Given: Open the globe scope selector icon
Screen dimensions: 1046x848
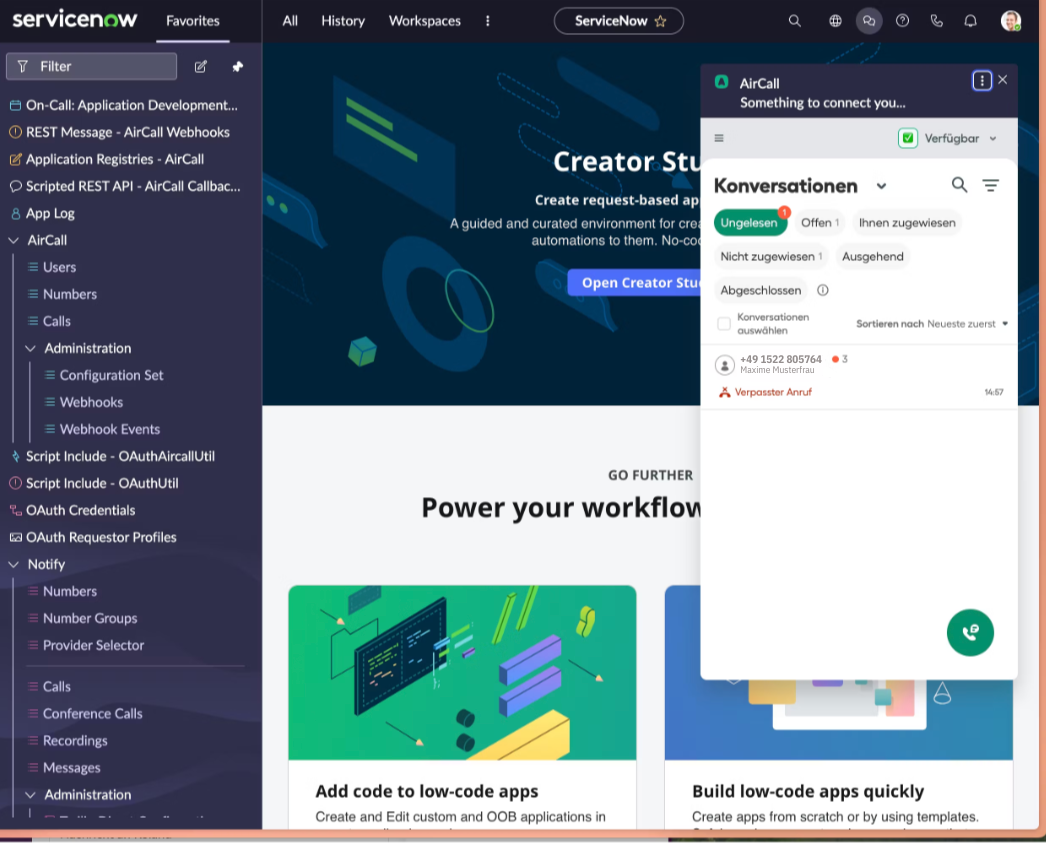Looking at the screenshot, I should coord(835,21).
